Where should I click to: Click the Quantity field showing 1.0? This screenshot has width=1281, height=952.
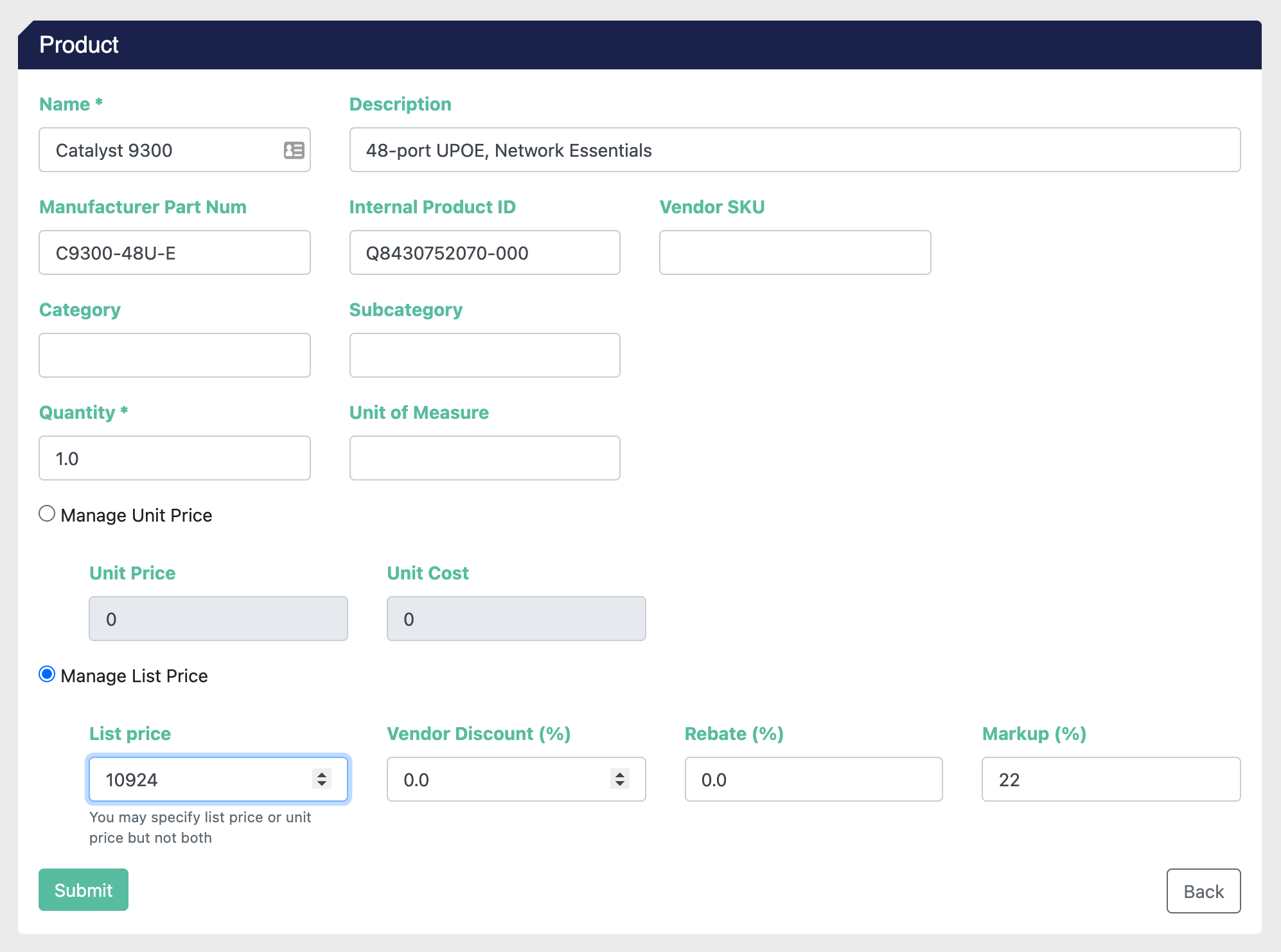point(174,459)
